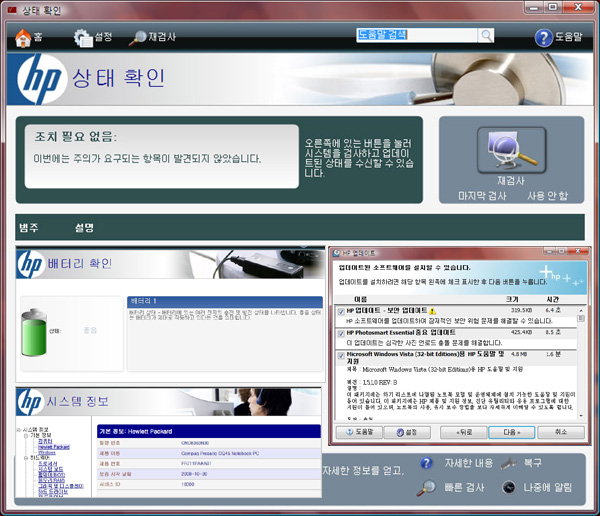Click 취소 in the HP 업데이트 window
Screen dimensions: 600x516
pyautogui.click(x=561, y=432)
